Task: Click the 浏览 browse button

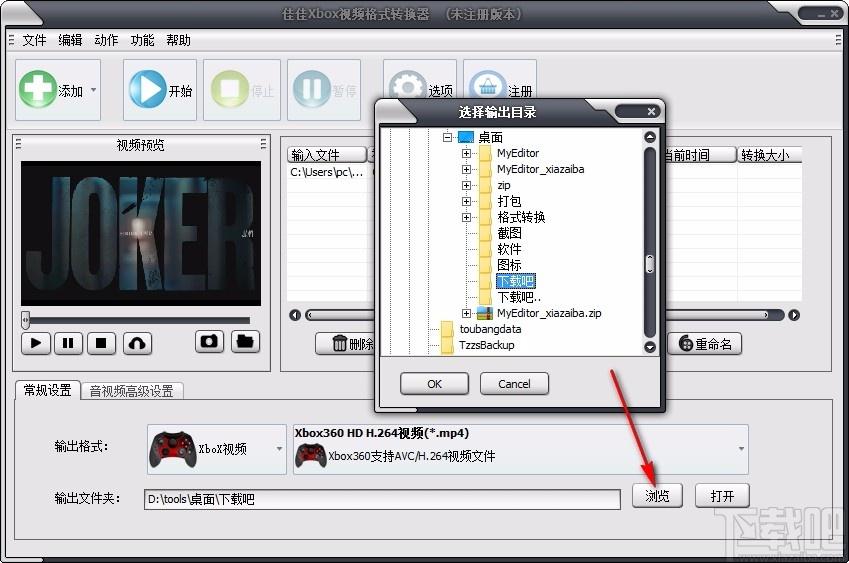Action: click(657, 495)
